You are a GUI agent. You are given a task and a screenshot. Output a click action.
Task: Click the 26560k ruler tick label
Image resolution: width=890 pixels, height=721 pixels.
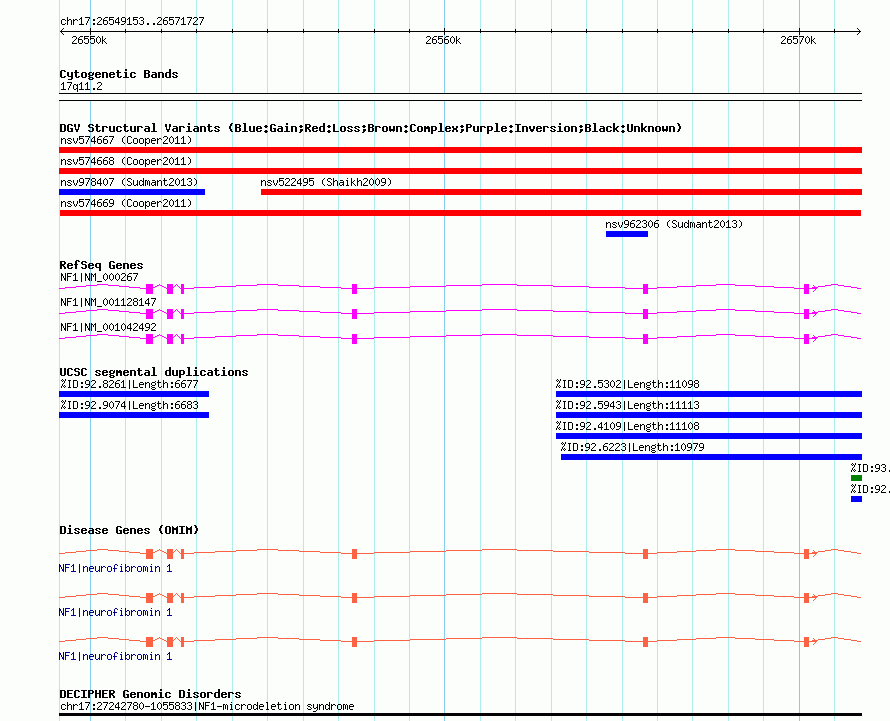click(443, 40)
